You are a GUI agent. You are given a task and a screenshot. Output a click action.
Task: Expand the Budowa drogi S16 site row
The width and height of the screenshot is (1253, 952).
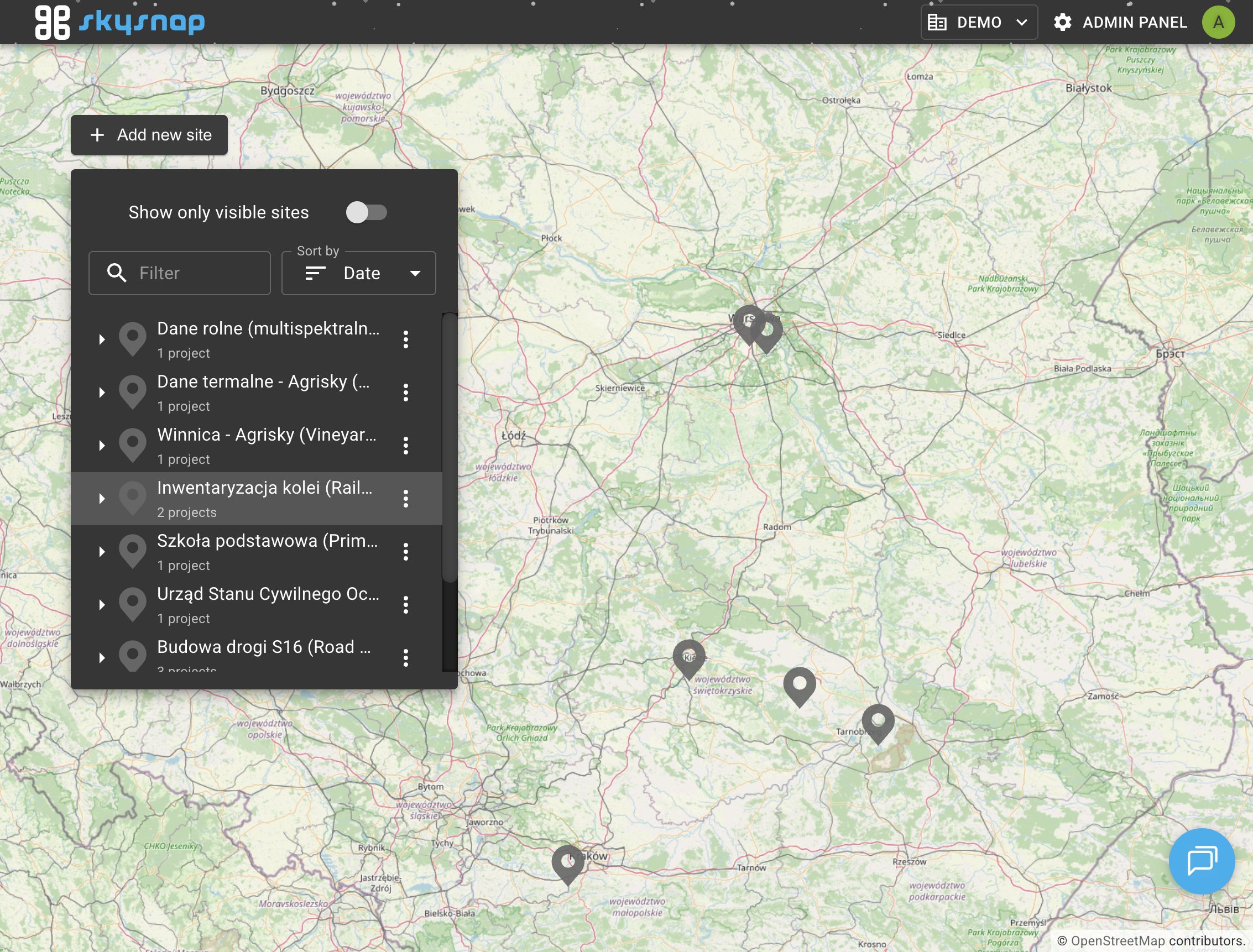(x=102, y=658)
